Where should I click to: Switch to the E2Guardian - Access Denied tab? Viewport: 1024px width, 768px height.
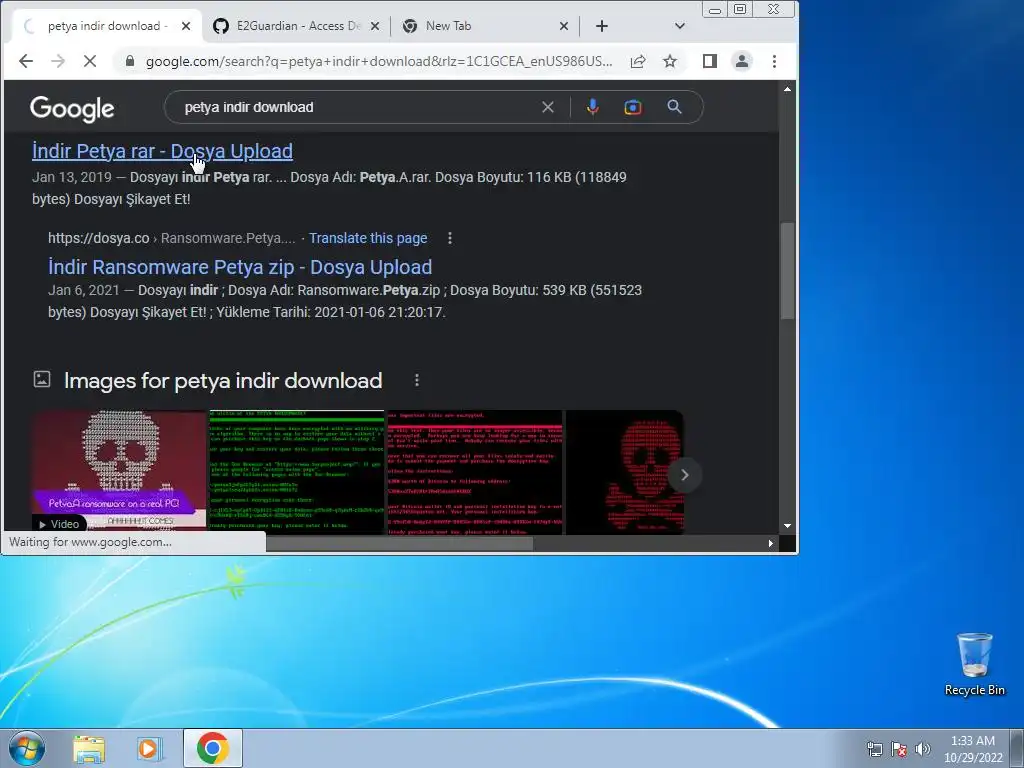click(298, 26)
